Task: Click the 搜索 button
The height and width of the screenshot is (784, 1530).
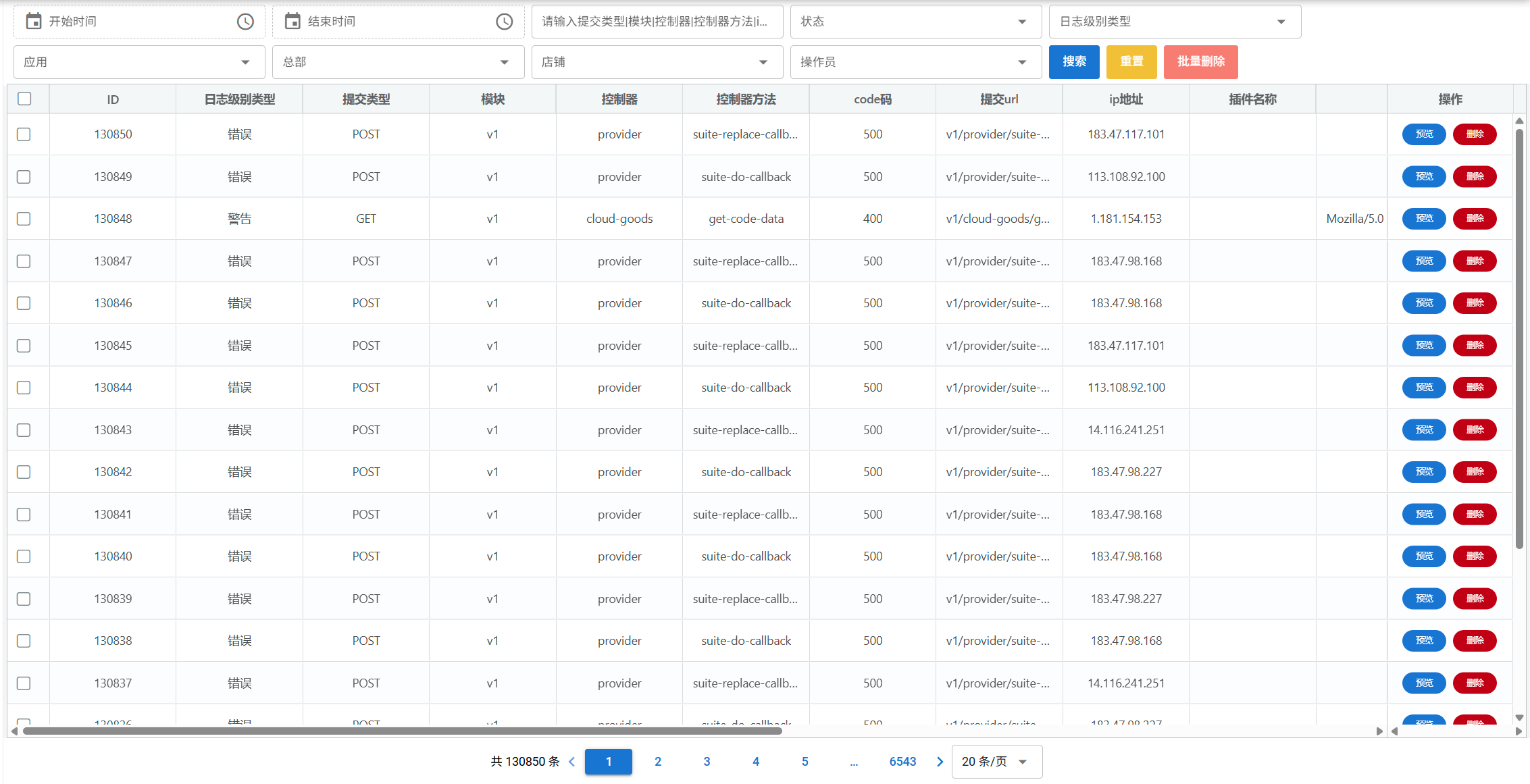Action: point(1074,62)
